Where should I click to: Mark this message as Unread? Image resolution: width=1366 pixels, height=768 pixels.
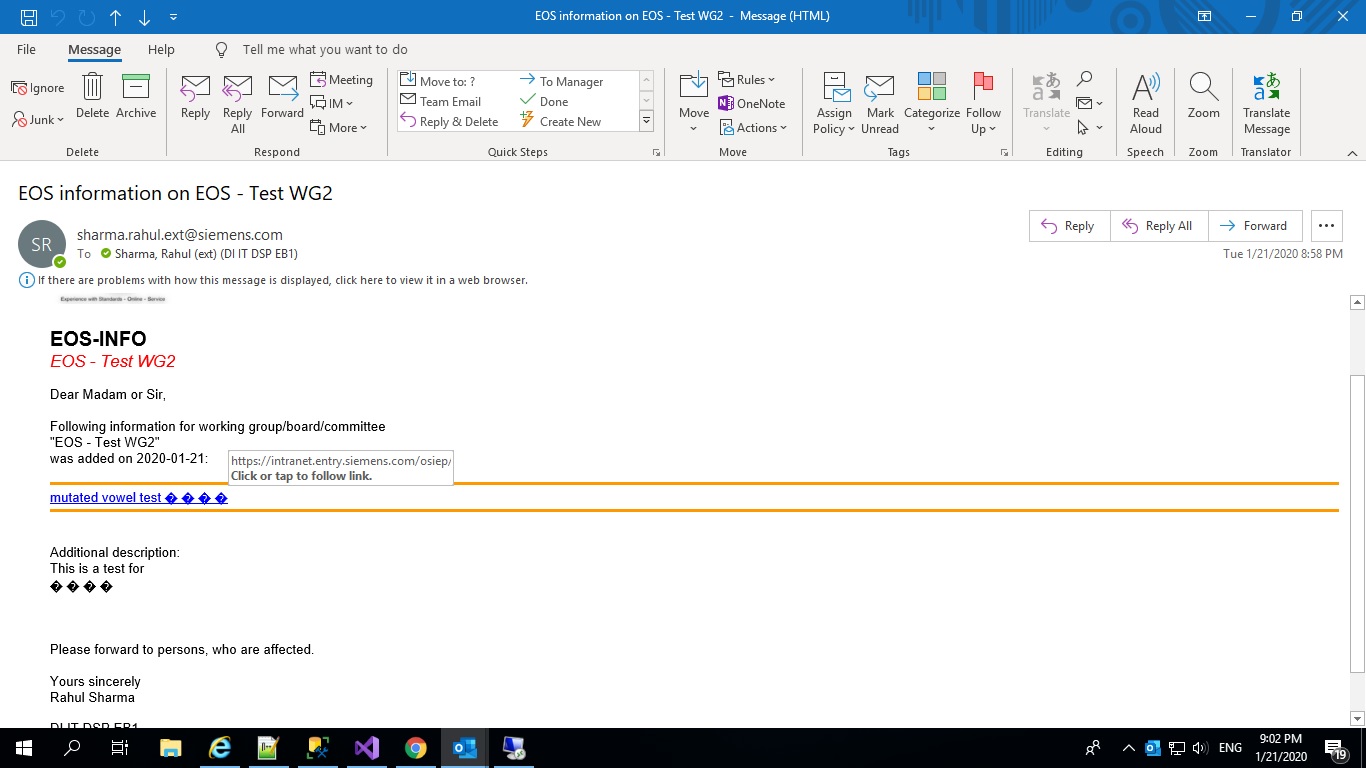point(880,104)
